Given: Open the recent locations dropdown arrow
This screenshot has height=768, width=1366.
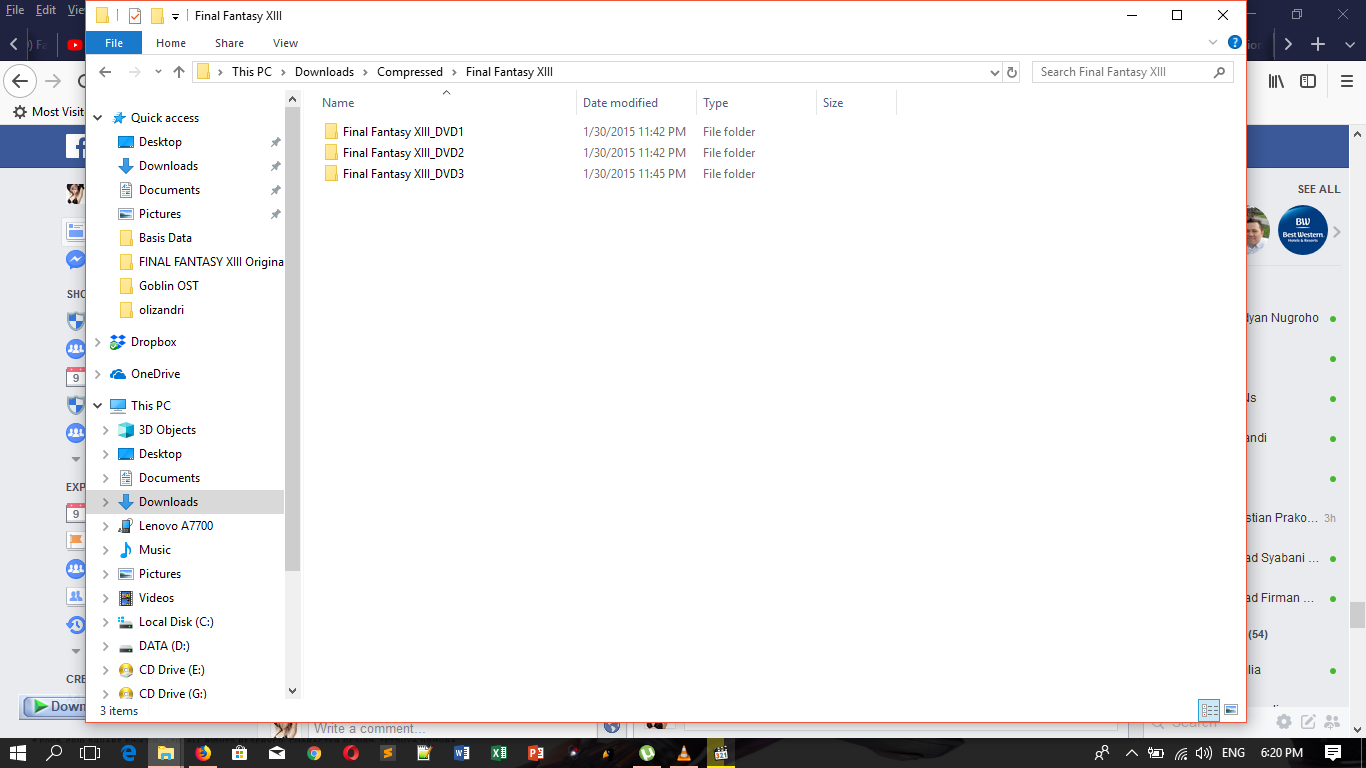Looking at the screenshot, I should click(x=158, y=72).
